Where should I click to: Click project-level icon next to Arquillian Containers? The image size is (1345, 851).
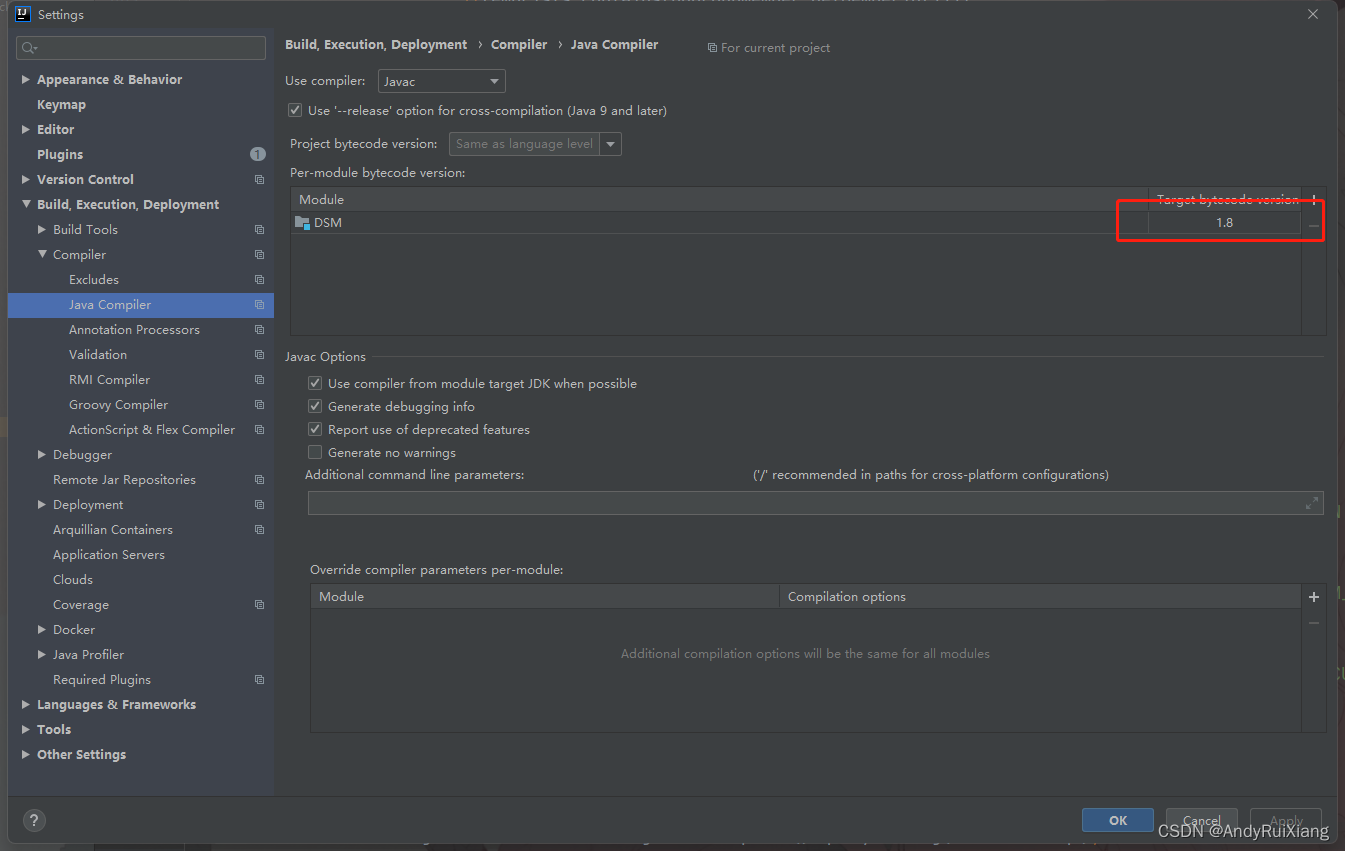pyautogui.click(x=259, y=530)
